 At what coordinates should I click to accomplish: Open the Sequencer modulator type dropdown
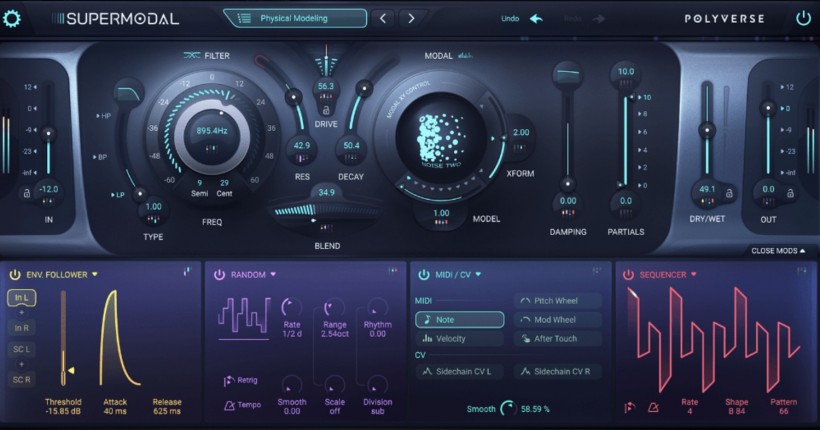[x=698, y=274]
